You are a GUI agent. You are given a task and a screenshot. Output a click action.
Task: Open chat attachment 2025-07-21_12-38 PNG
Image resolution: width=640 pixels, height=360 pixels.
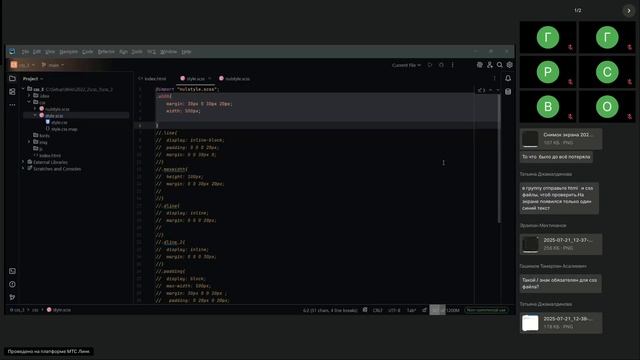tap(561, 322)
